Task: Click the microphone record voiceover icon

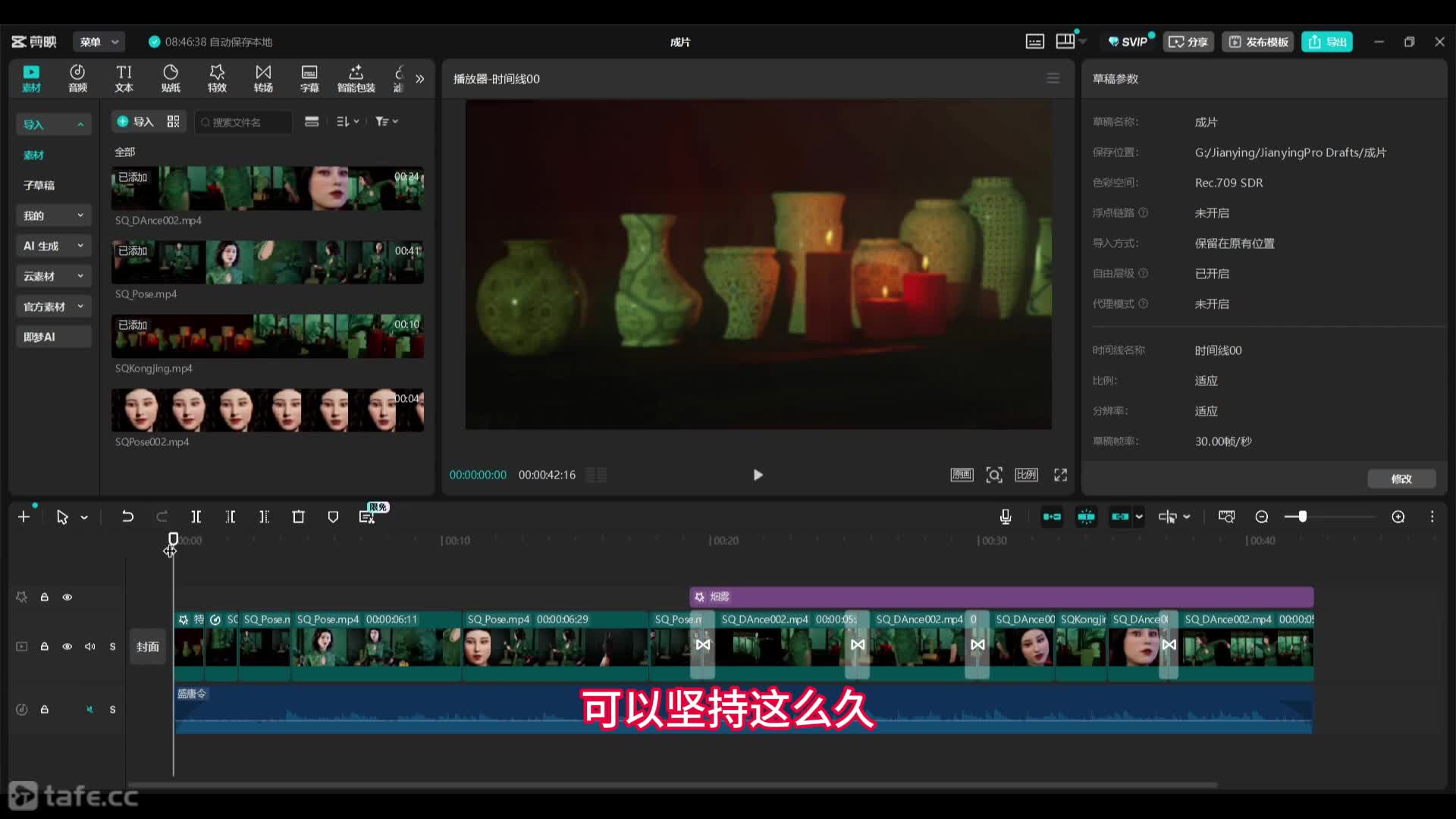Action: coord(1006,517)
